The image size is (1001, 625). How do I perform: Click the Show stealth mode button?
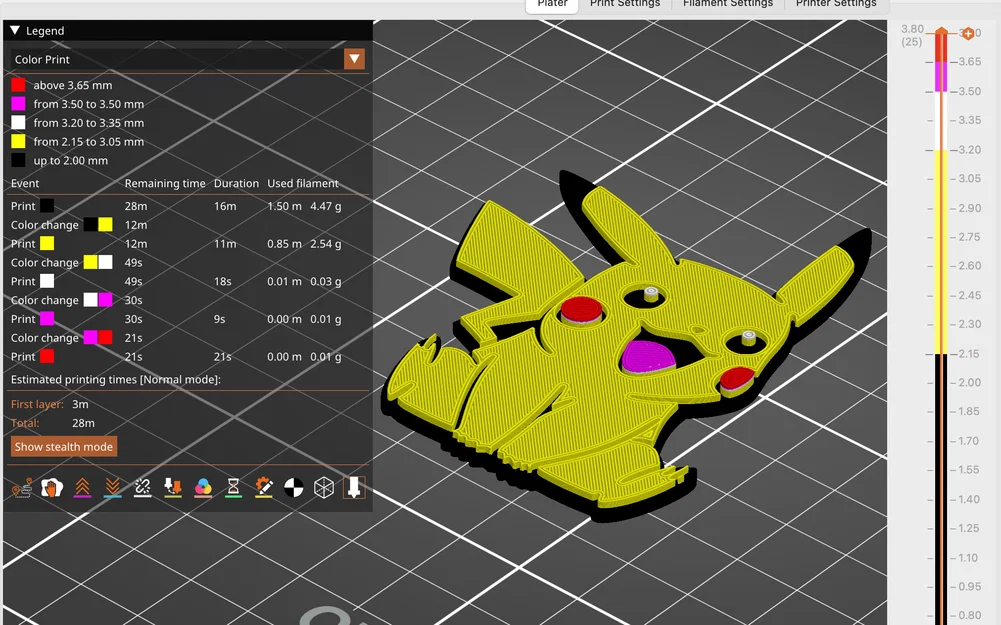click(x=63, y=446)
